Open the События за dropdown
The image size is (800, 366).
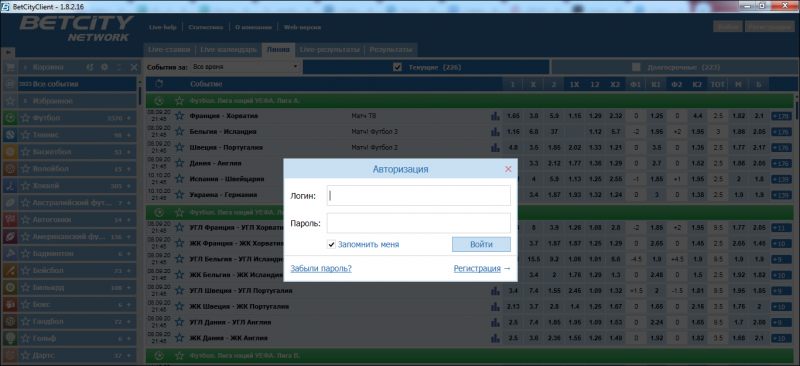(x=245, y=67)
